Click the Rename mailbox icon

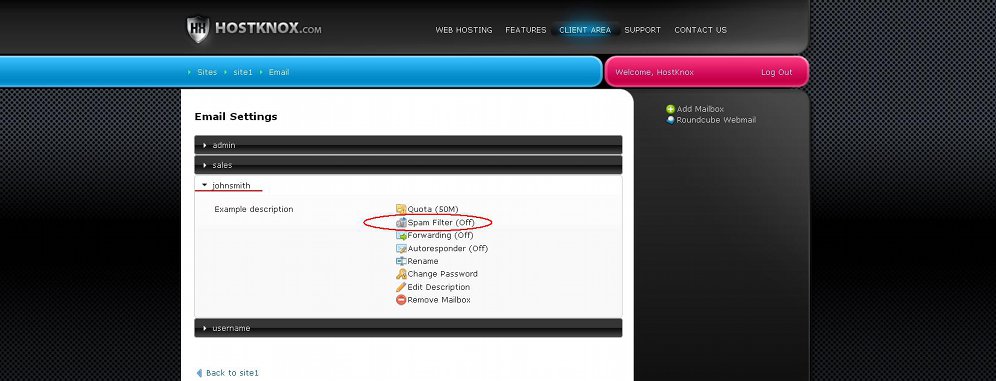point(401,261)
